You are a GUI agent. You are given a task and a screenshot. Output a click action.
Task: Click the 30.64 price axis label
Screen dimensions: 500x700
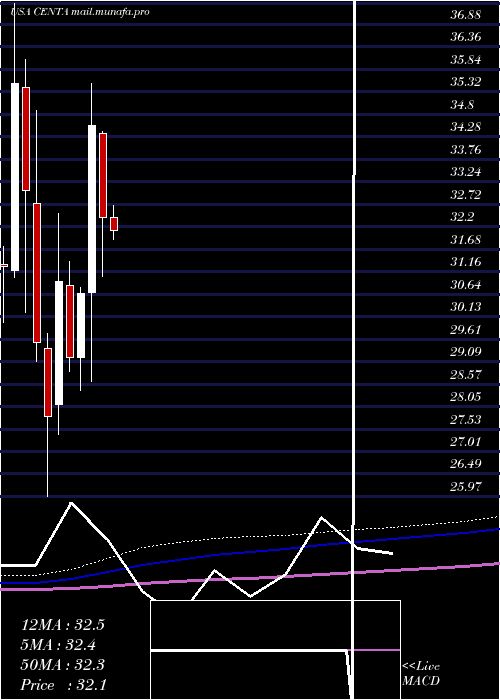point(466,285)
